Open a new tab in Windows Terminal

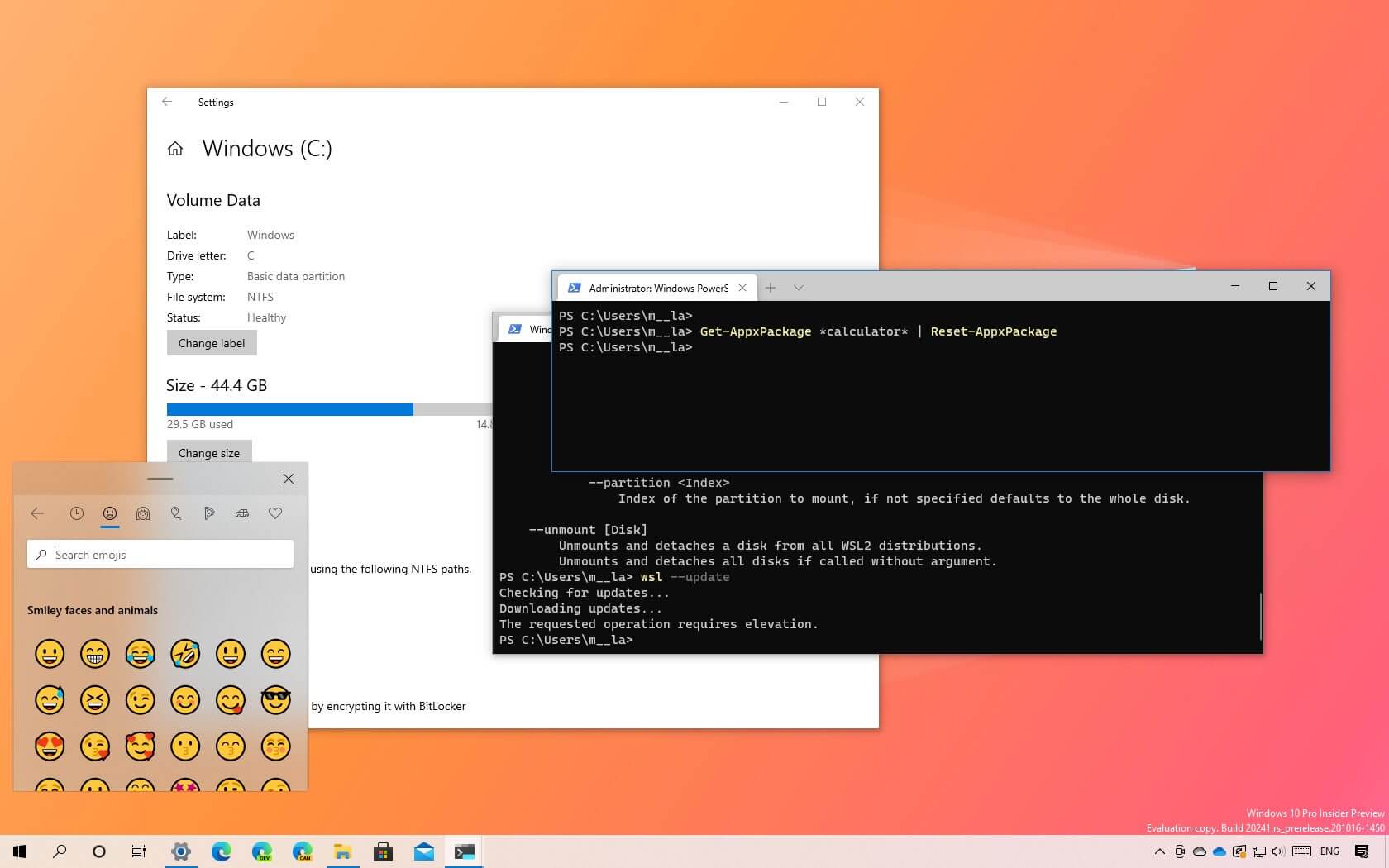coord(771,288)
